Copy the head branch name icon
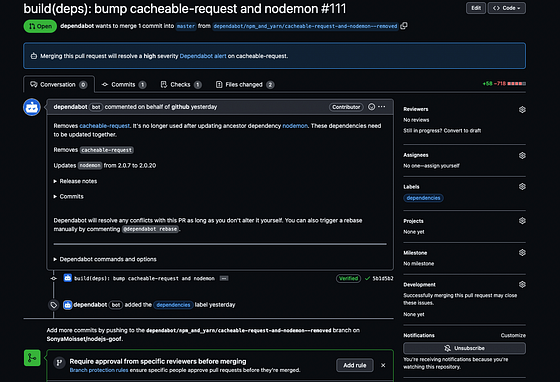The width and height of the screenshot is (560, 382). pos(404,26)
